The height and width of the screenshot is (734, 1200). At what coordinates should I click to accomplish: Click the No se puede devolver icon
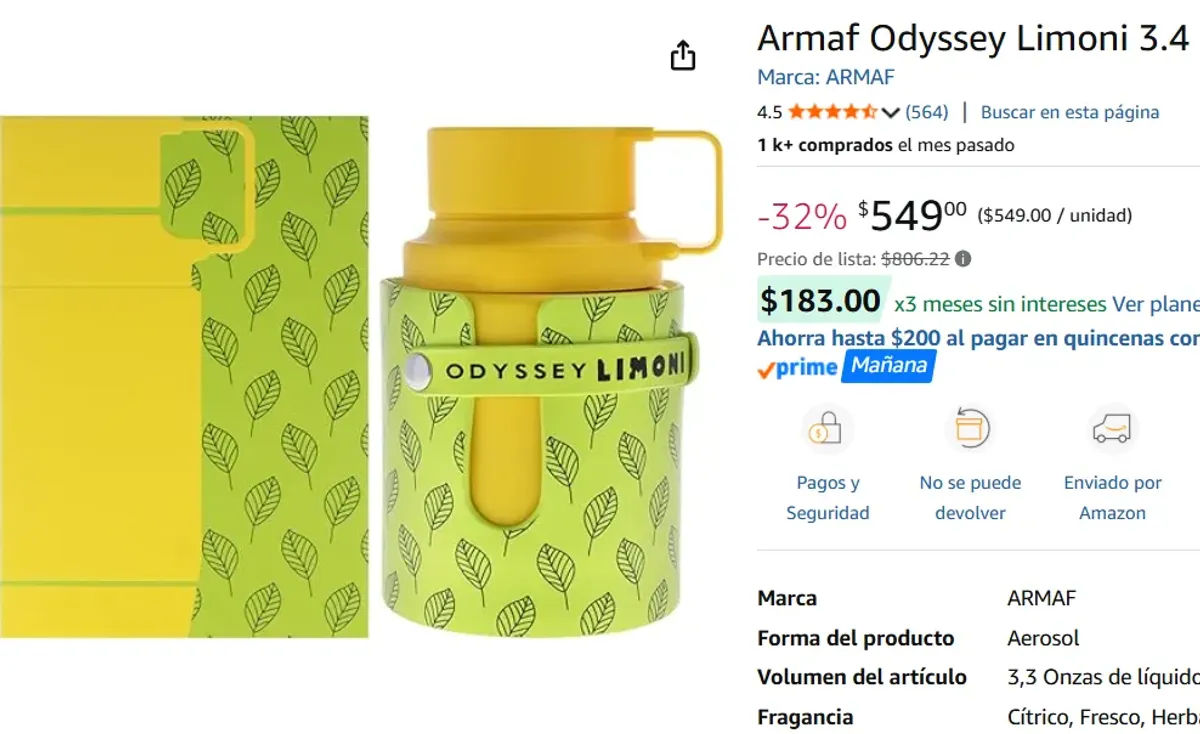pyautogui.click(x=969, y=428)
